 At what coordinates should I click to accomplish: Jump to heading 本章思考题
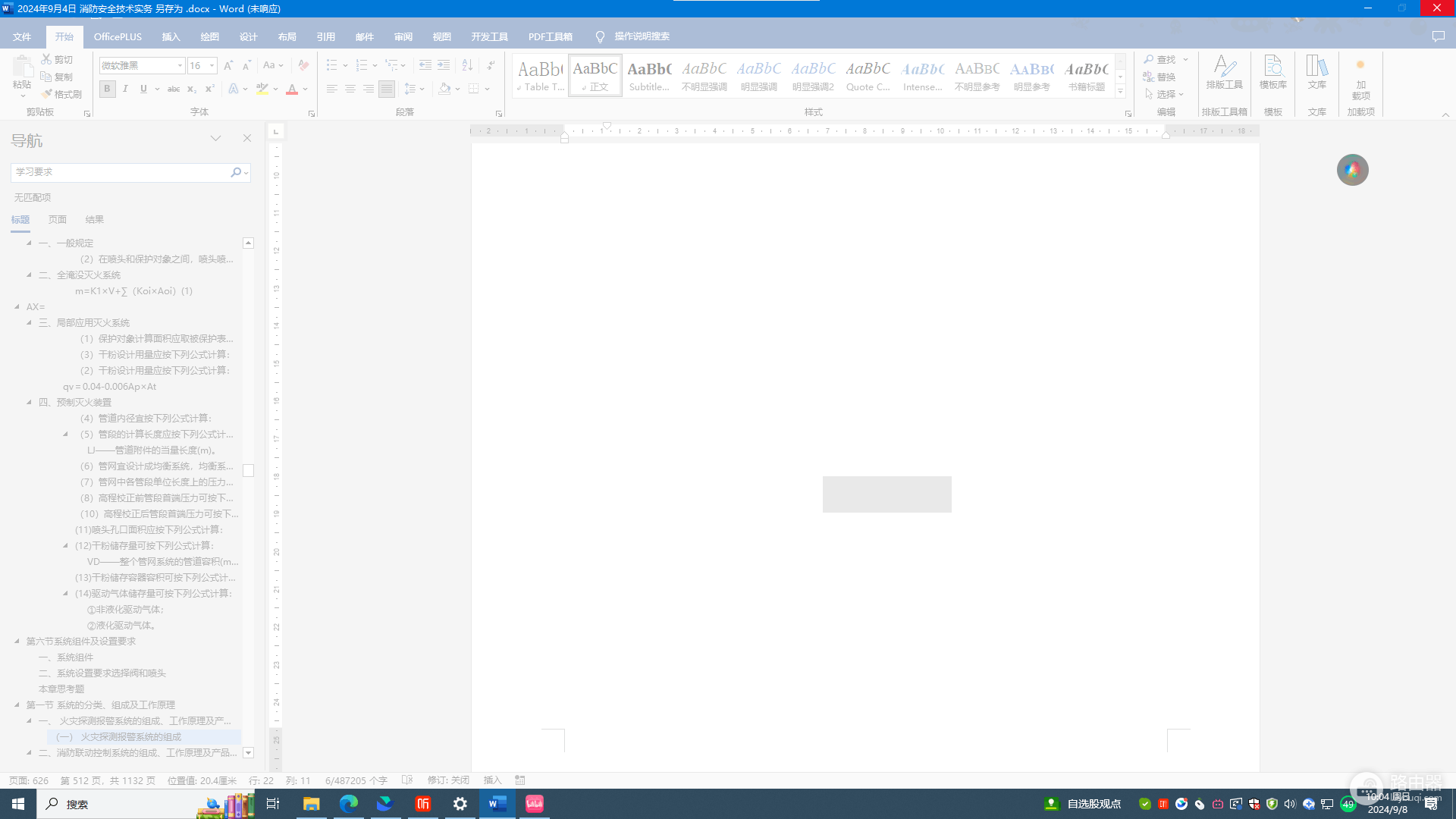[x=61, y=689]
